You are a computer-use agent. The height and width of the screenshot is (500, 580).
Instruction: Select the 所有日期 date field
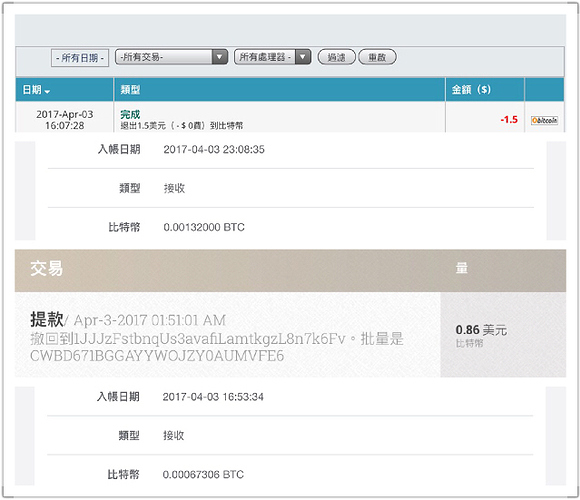(x=80, y=58)
